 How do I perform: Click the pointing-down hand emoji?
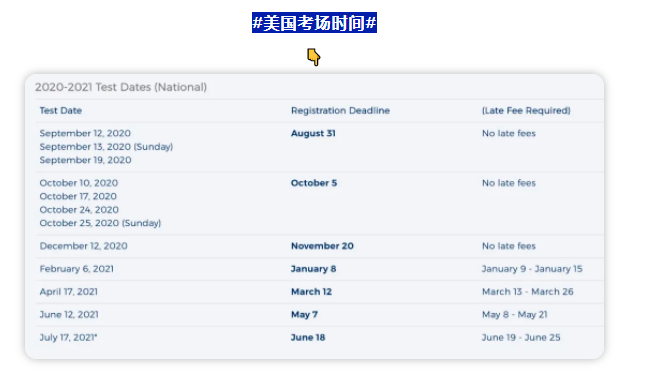coord(314,57)
